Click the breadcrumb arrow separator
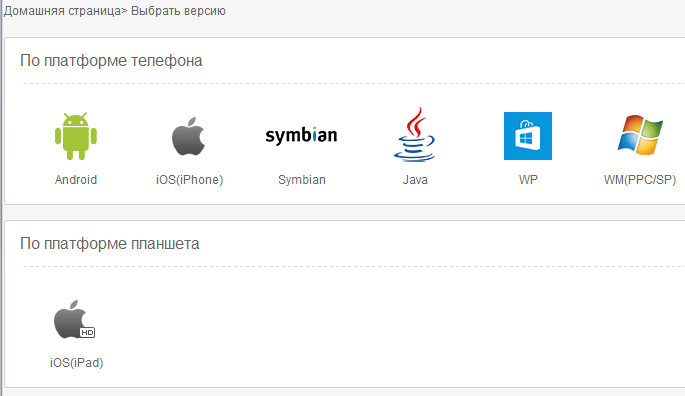The height and width of the screenshot is (396, 685). pyautogui.click(x=125, y=11)
